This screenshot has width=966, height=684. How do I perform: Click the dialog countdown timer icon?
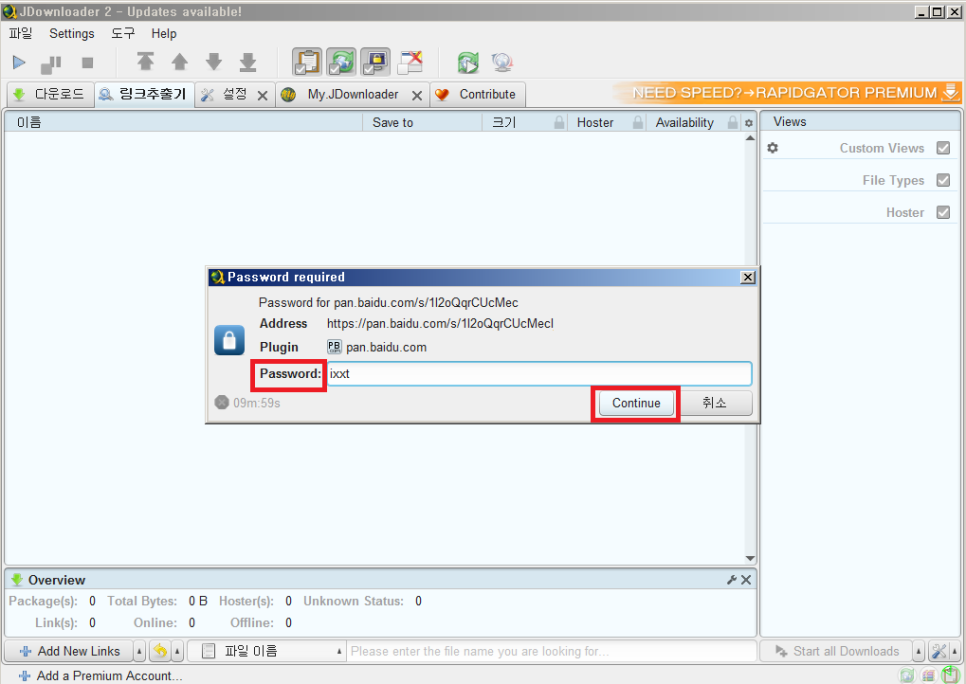coord(222,402)
